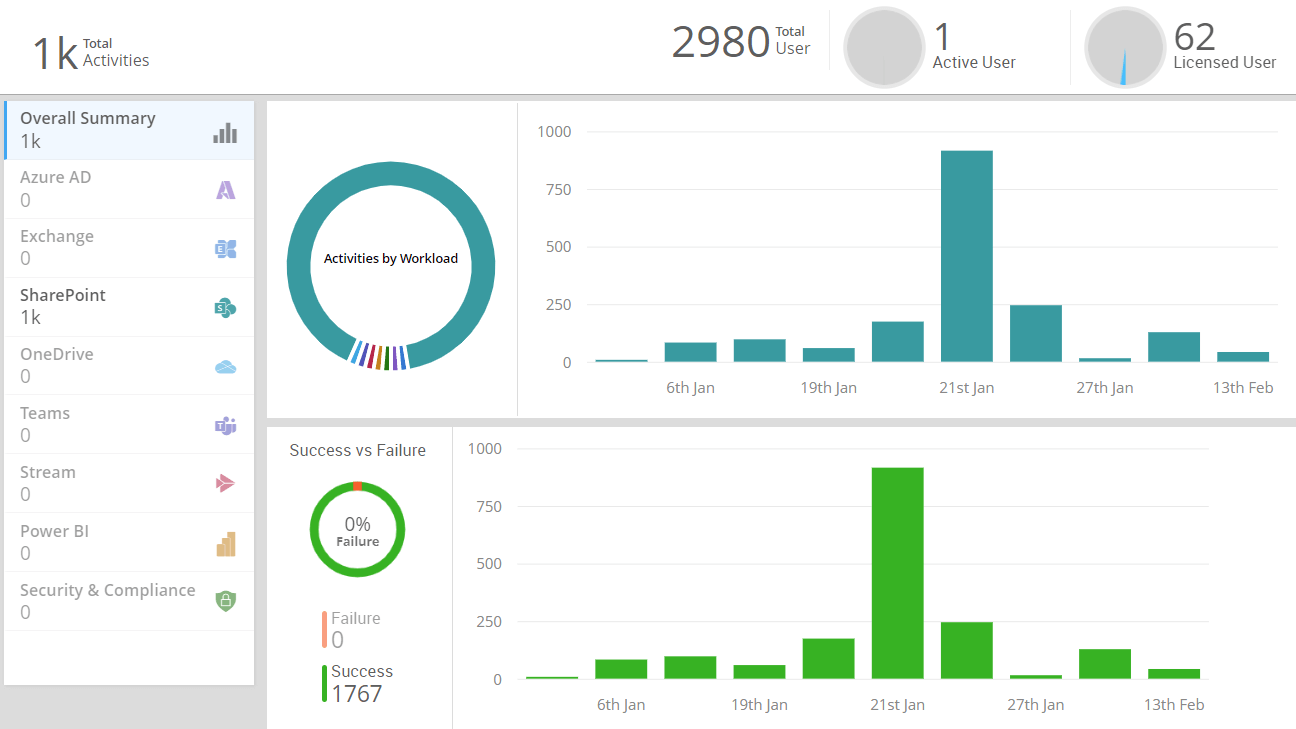Click the Activities by Workload donut chart
The width and height of the screenshot is (1296, 729).
[391, 170]
